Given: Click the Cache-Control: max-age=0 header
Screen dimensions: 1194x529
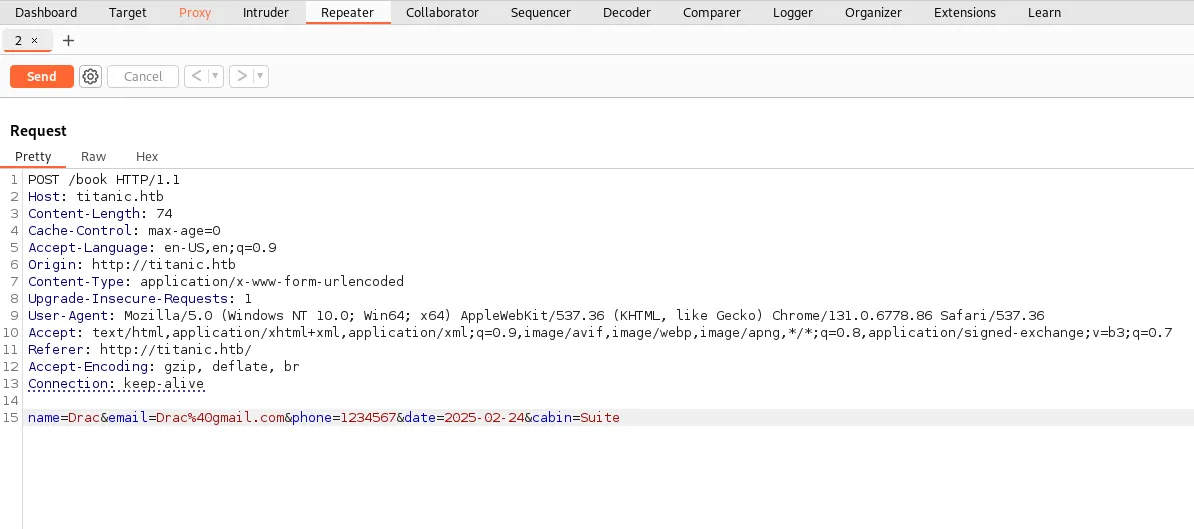Looking at the screenshot, I should point(124,231).
